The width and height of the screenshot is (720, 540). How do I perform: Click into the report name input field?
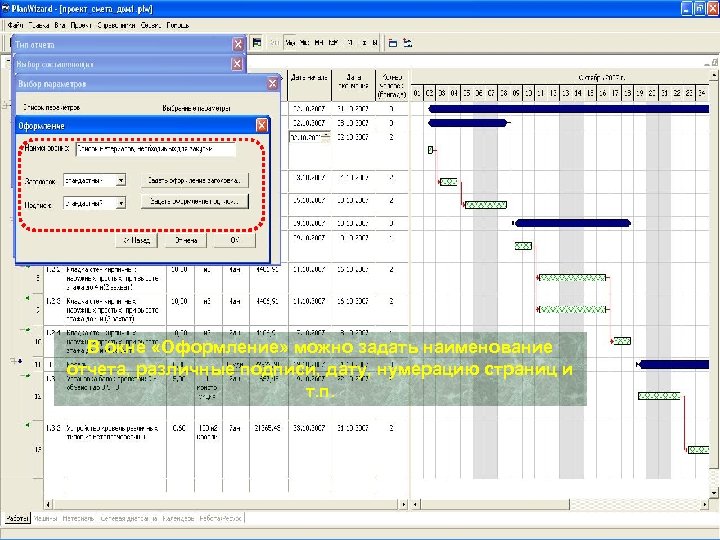coord(156,149)
